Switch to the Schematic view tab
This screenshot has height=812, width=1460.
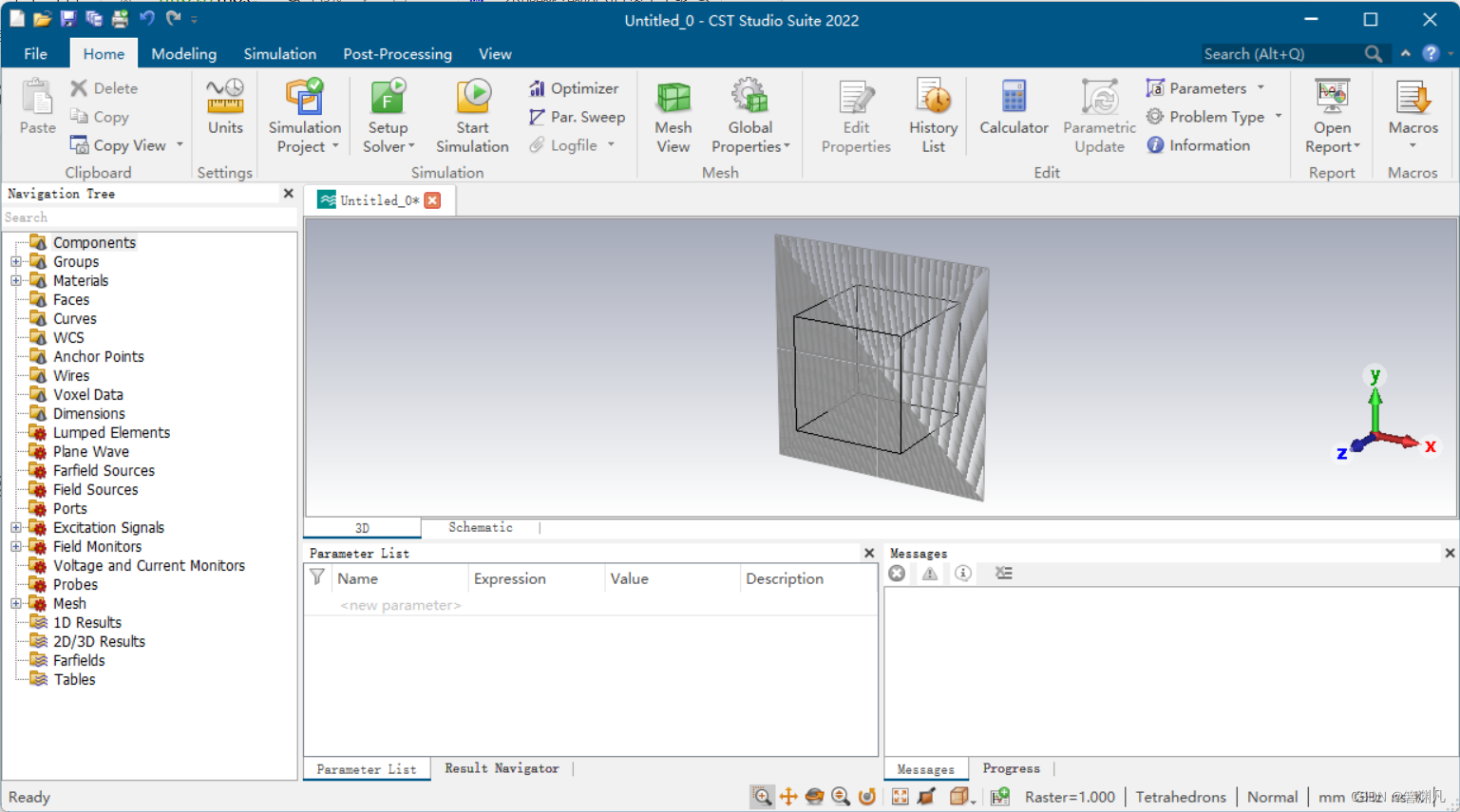[x=480, y=527]
